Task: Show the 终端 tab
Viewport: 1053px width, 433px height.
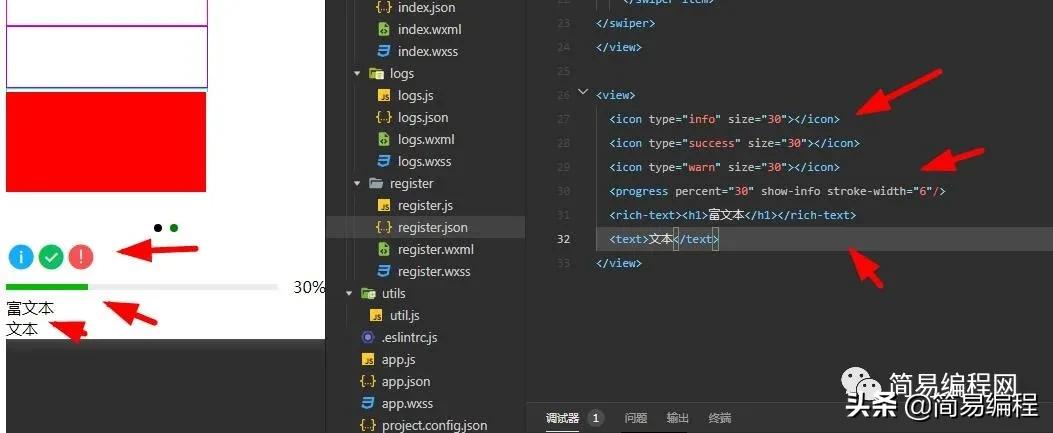Action: point(720,418)
